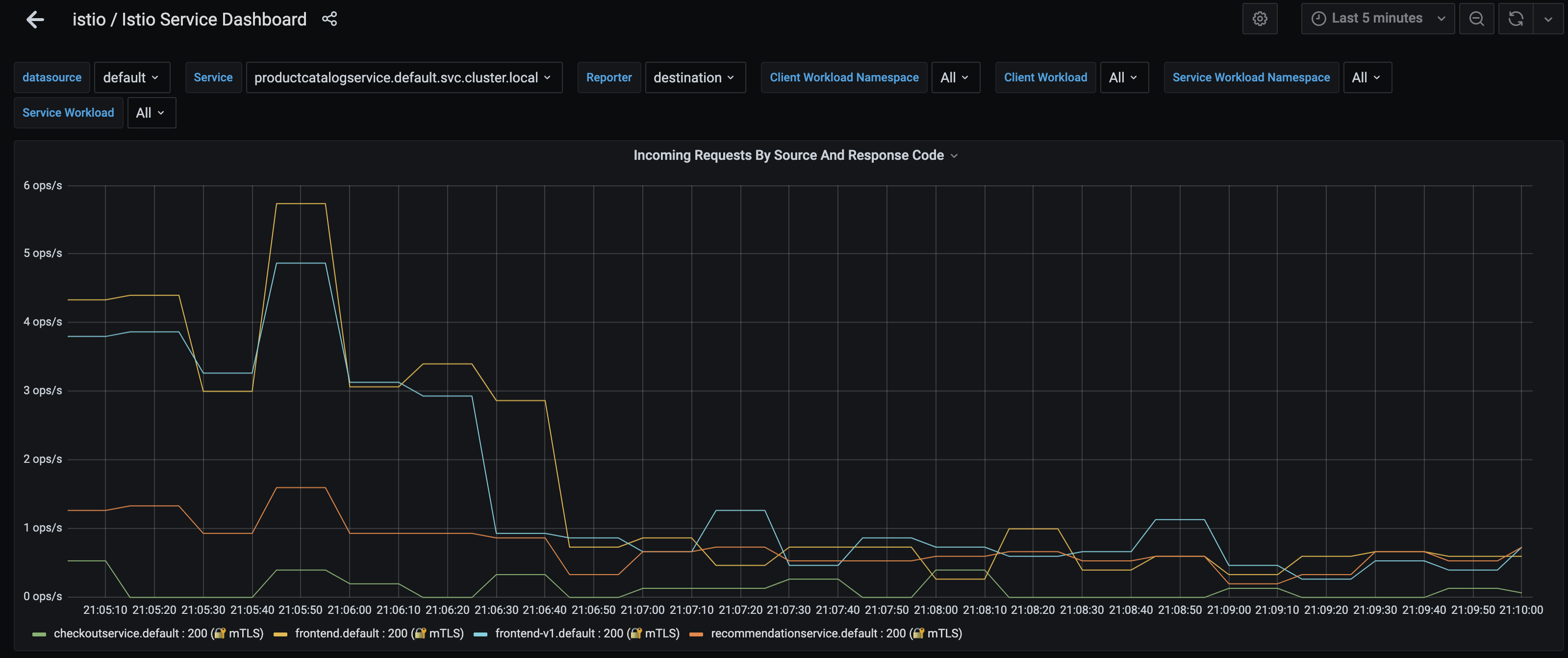Click frontend.default legend color swatch
The width and height of the screenshot is (1568, 658).
[280, 634]
